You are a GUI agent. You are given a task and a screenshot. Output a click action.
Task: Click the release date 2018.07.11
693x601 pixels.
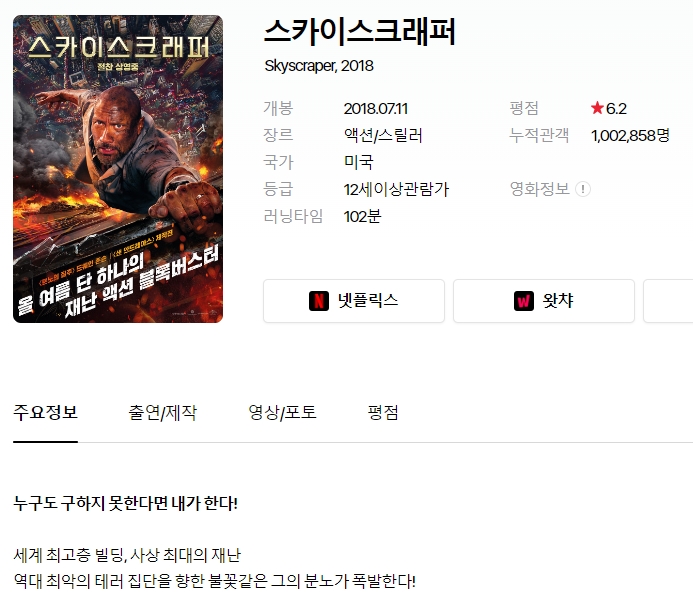(x=376, y=109)
